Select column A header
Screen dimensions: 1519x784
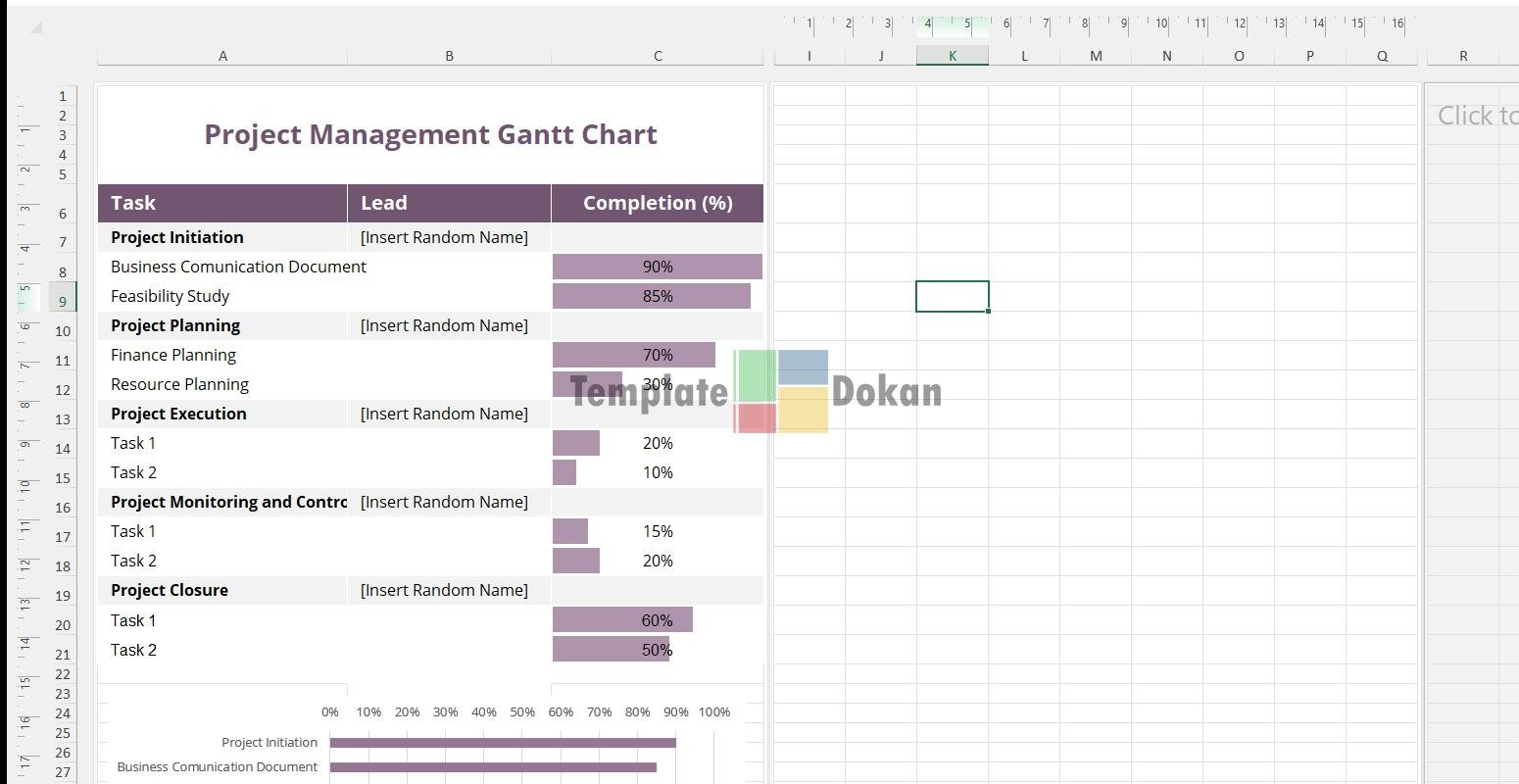pos(222,56)
